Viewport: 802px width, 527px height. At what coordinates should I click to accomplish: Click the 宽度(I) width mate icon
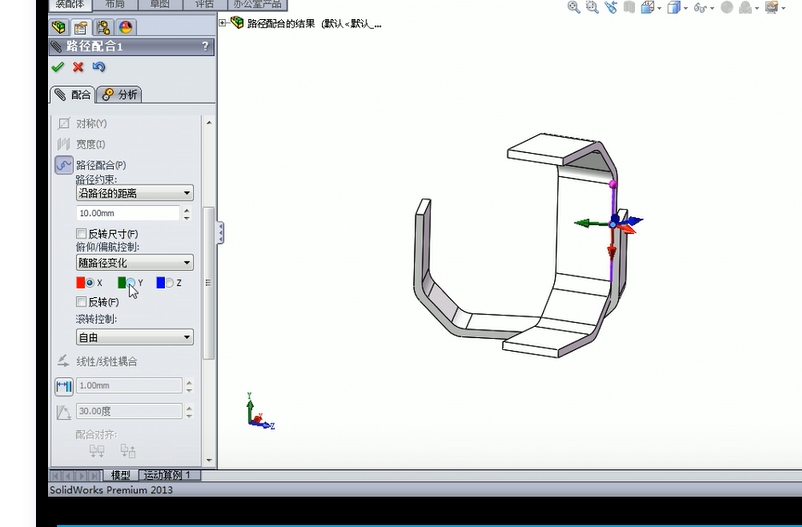(64, 144)
